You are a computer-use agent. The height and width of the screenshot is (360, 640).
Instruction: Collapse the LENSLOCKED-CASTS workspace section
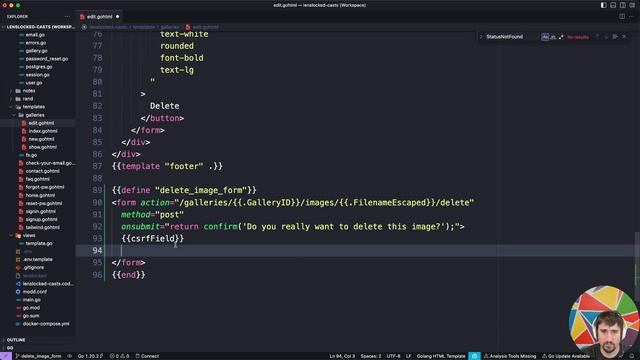(x=38, y=27)
